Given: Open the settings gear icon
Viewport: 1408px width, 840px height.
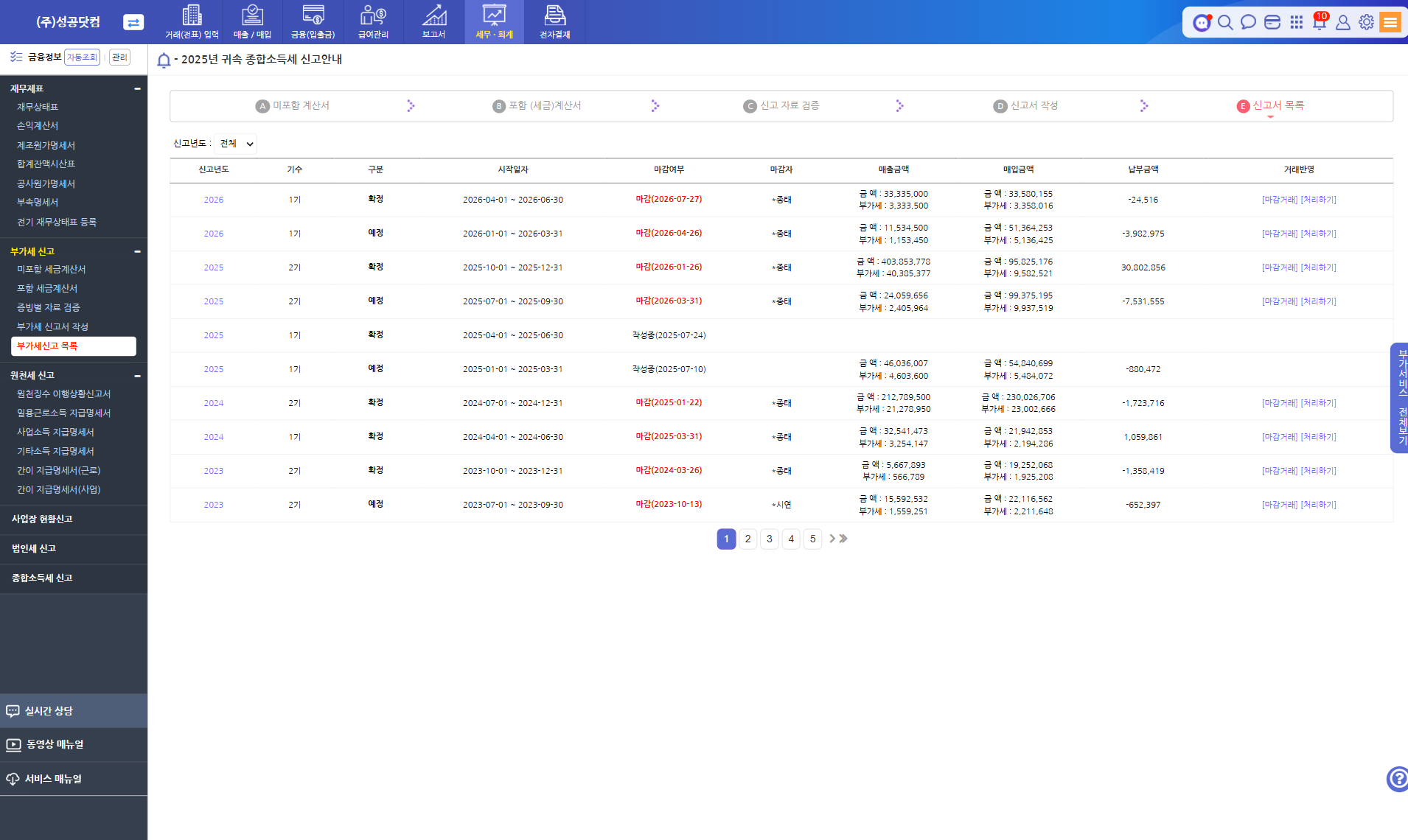Looking at the screenshot, I should click(1366, 22).
